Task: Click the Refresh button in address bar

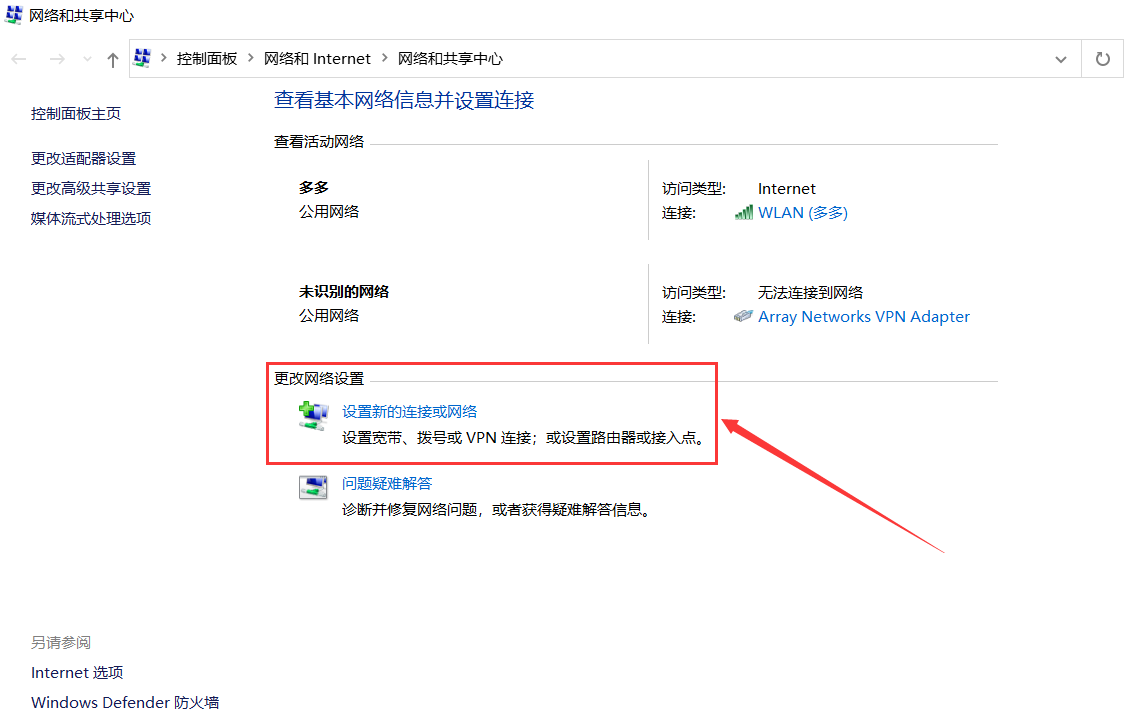Action: click(x=1103, y=59)
